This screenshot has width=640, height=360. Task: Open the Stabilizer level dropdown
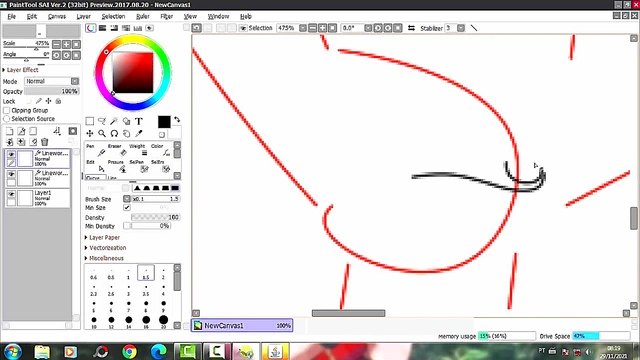point(461,28)
